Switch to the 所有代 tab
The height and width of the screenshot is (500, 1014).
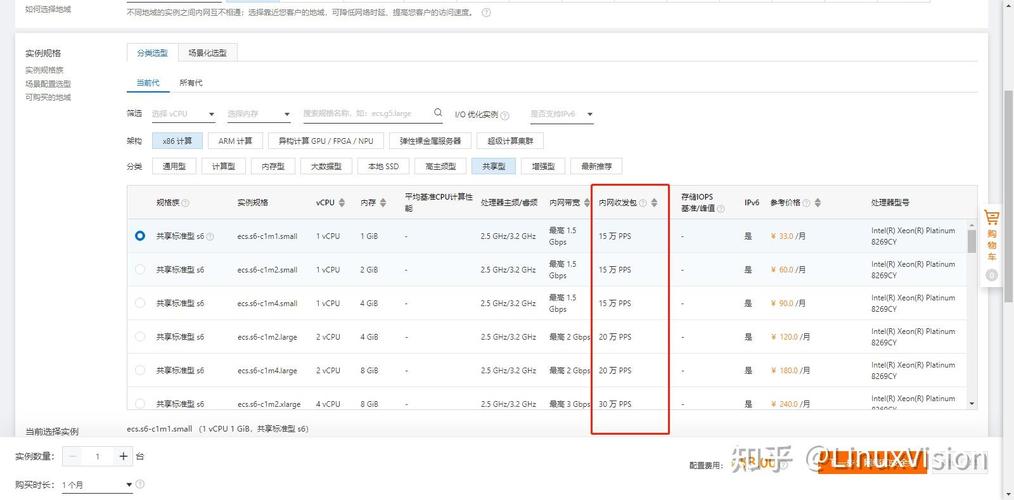(x=190, y=82)
